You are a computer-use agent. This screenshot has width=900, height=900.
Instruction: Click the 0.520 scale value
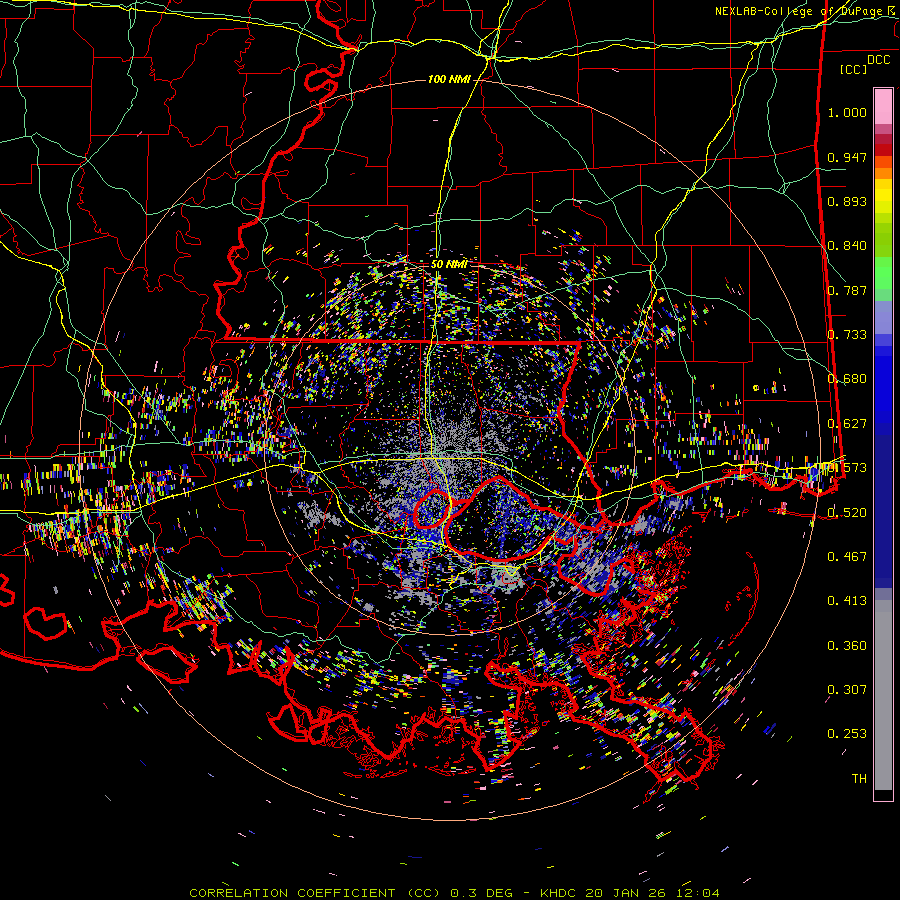click(847, 513)
